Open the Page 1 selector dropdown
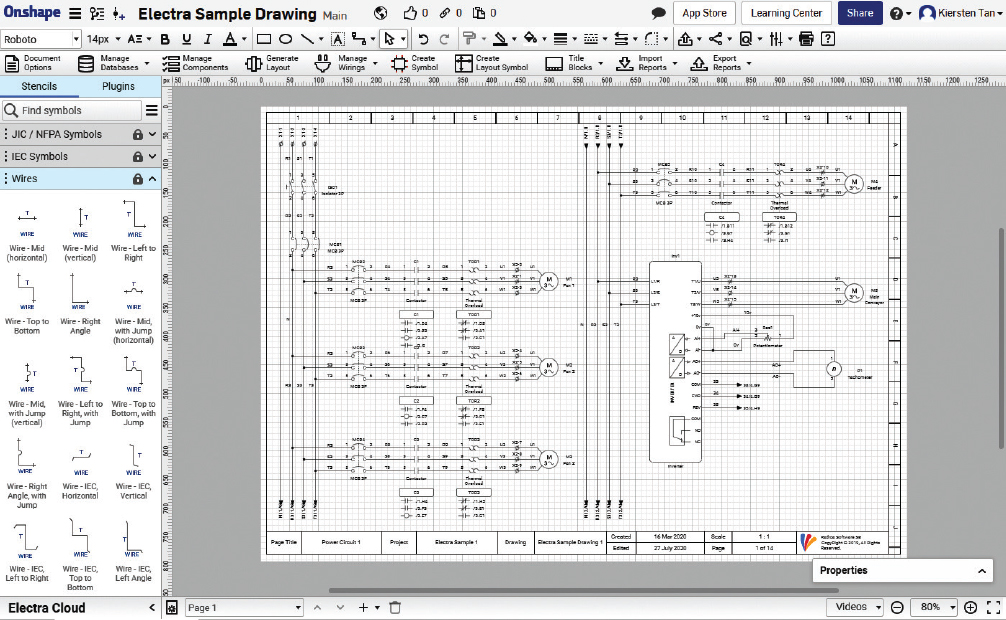Screen dimensions: 1006x620 pyautogui.click(x=243, y=607)
